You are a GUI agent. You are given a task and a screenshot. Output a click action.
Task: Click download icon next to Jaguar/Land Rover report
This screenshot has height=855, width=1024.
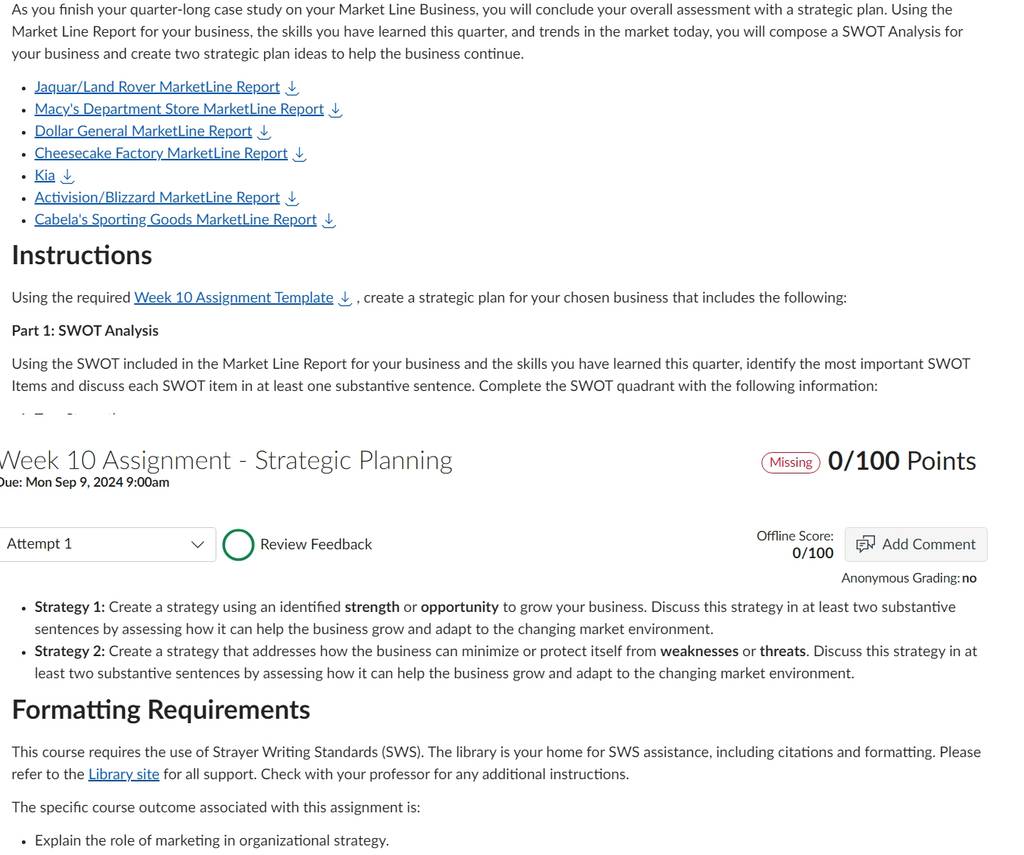[293, 88]
